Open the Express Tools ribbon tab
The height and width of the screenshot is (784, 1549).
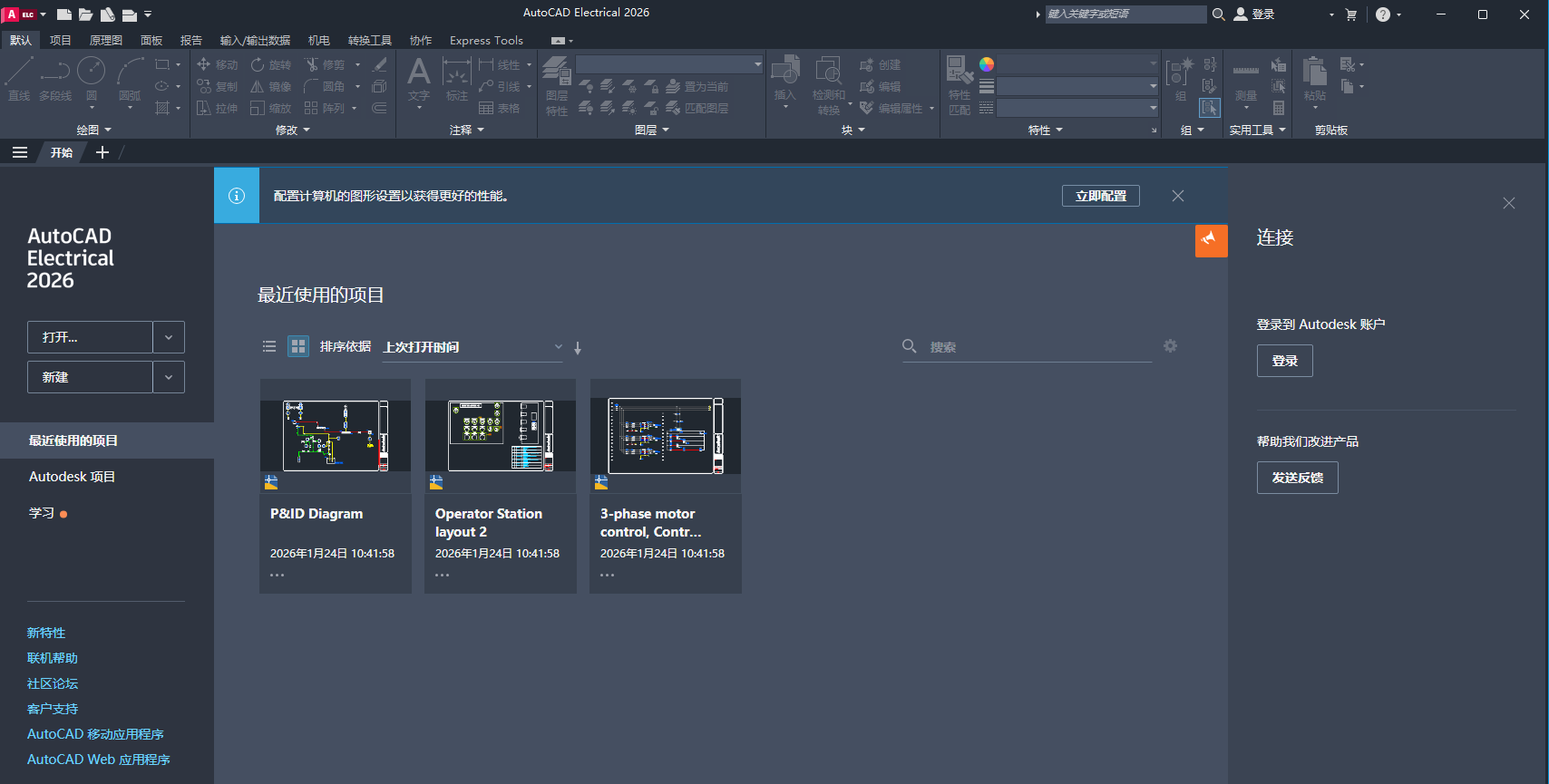click(x=486, y=41)
